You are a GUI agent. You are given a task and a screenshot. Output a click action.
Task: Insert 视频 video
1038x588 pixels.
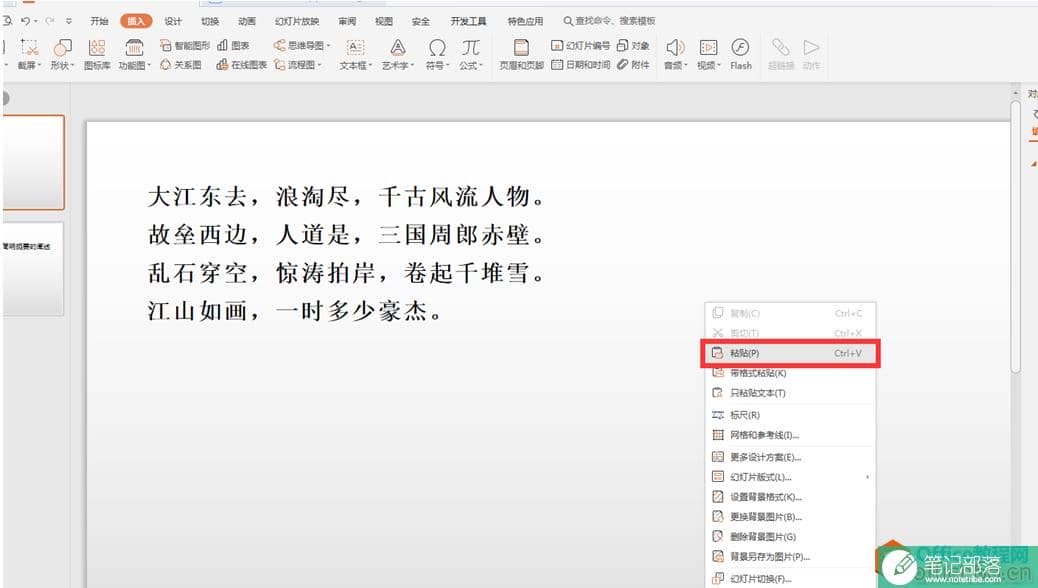[x=708, y=54]
